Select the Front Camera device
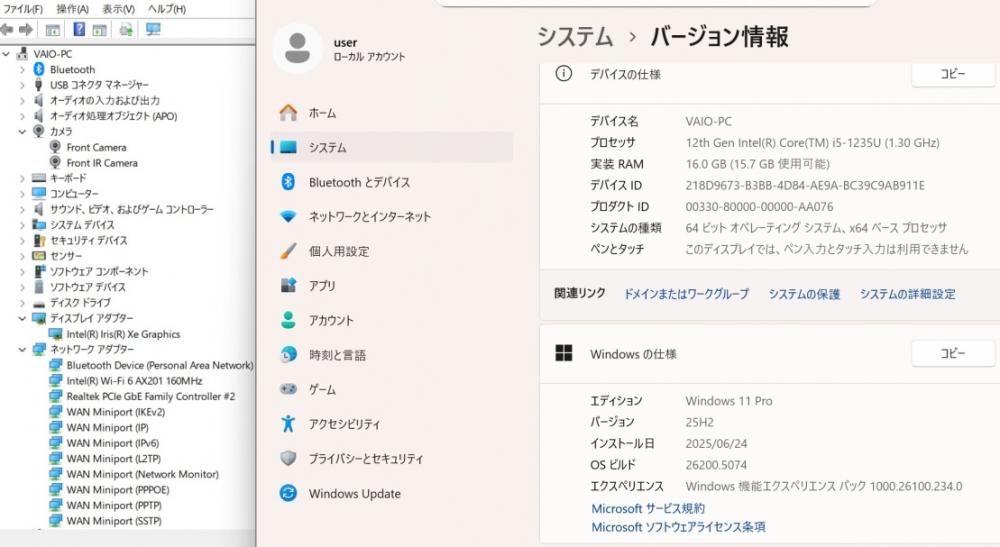 [96, 147]
